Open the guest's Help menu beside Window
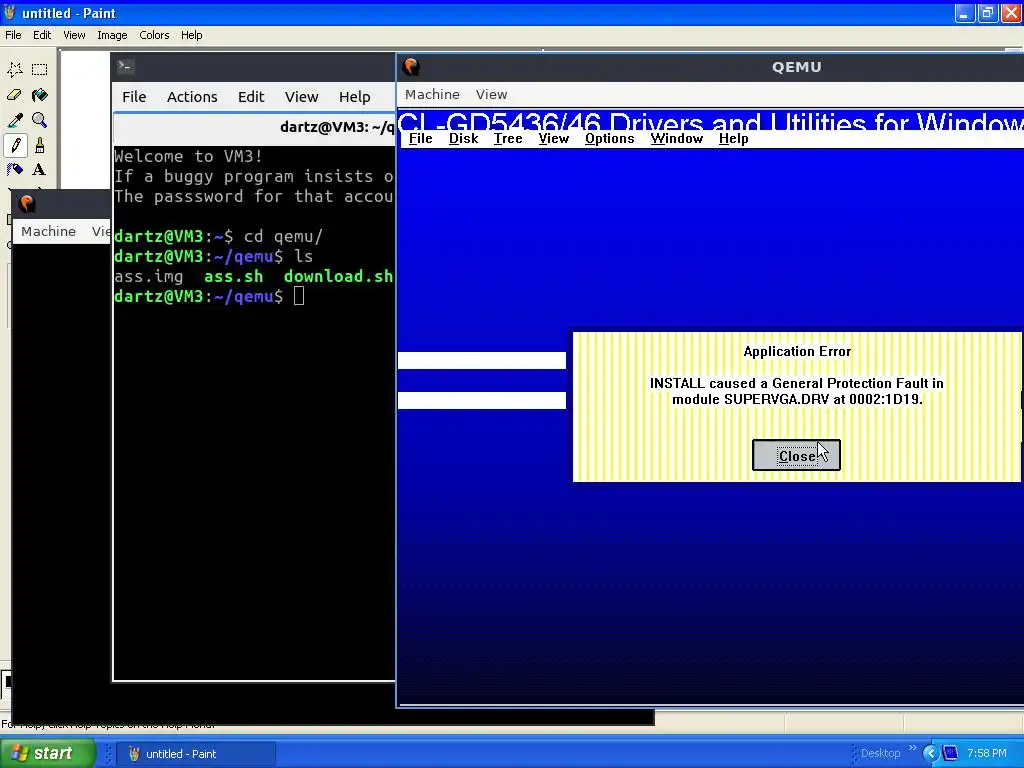The width and height of the screenshot is (1024, 768). (733, 138)
